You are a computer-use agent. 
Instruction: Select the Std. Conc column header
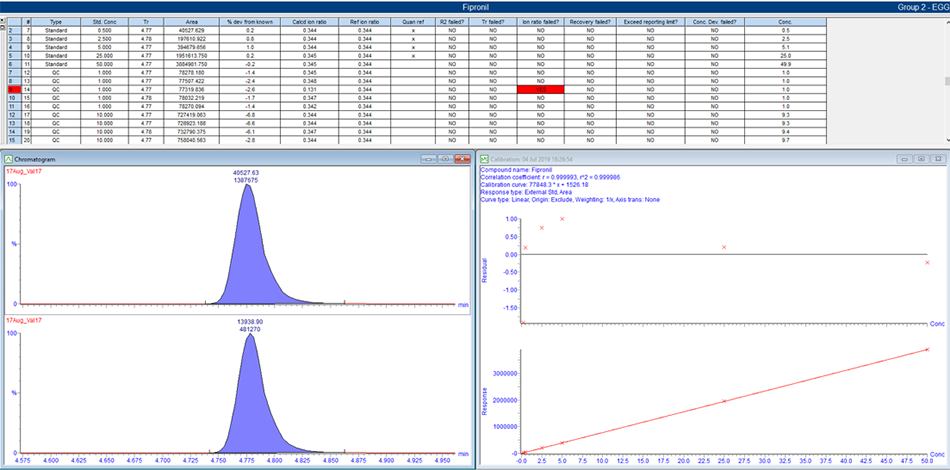click(x=103, y=20)
